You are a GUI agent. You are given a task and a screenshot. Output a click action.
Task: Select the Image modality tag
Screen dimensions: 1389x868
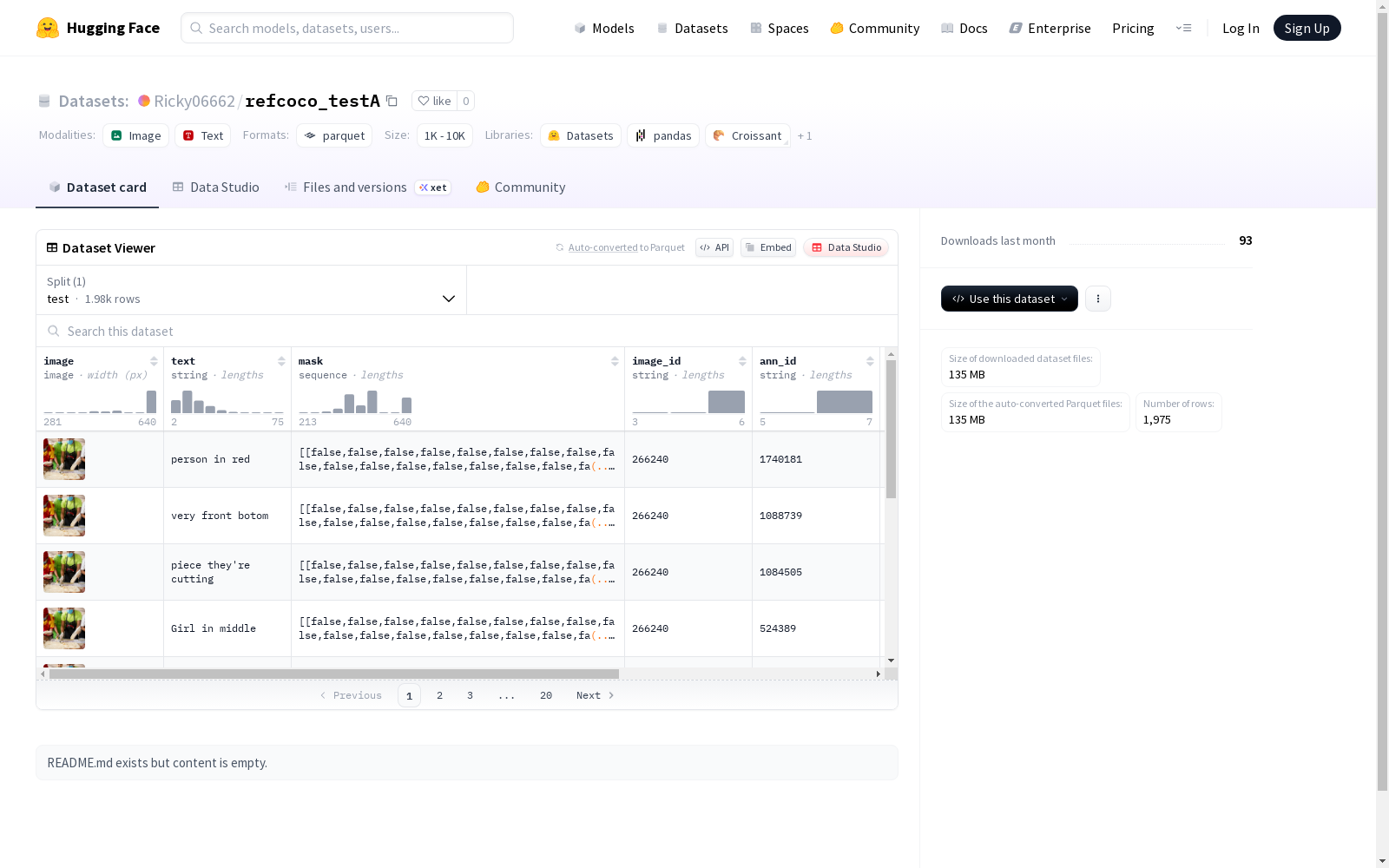(x=136, y=135)
